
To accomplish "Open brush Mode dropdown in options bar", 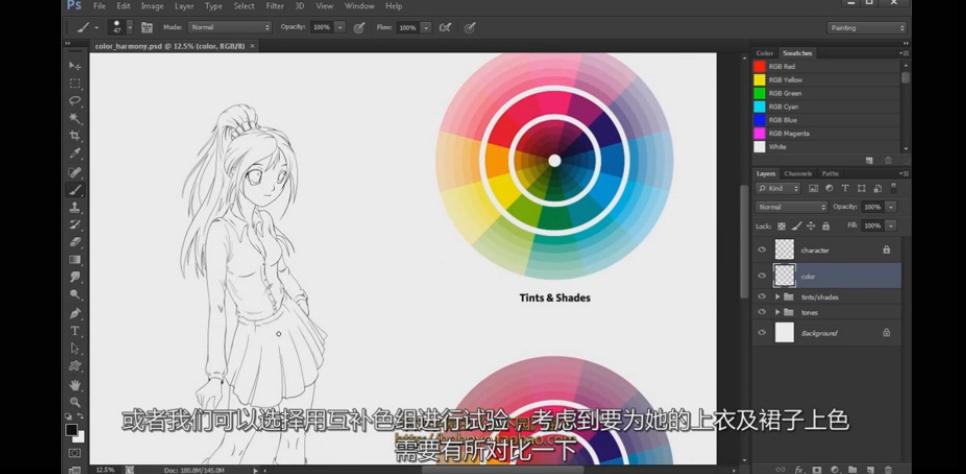I will point(229,28).
